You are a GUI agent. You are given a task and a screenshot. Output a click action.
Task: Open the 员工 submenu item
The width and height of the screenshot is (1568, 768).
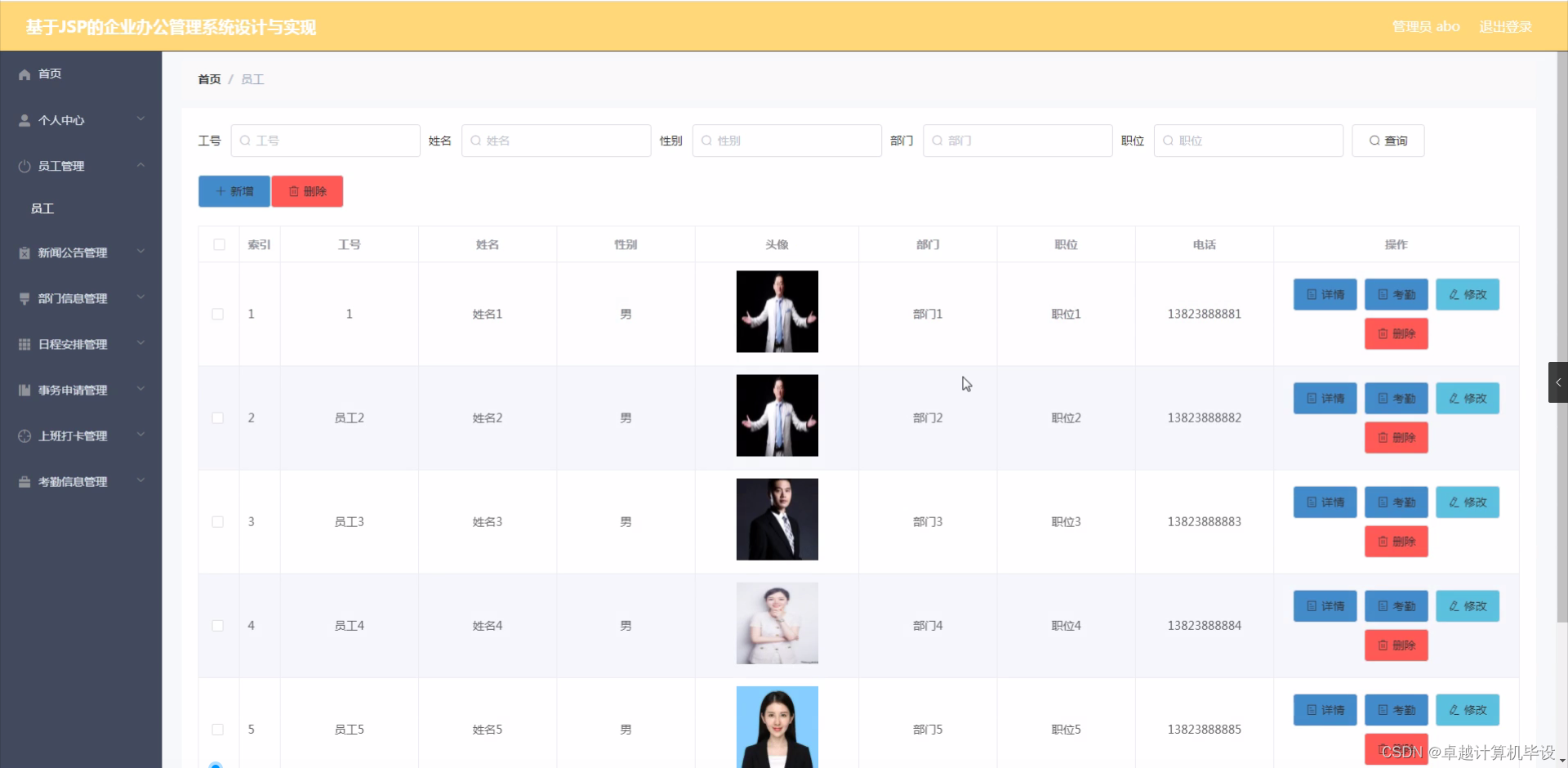(42, 208)
